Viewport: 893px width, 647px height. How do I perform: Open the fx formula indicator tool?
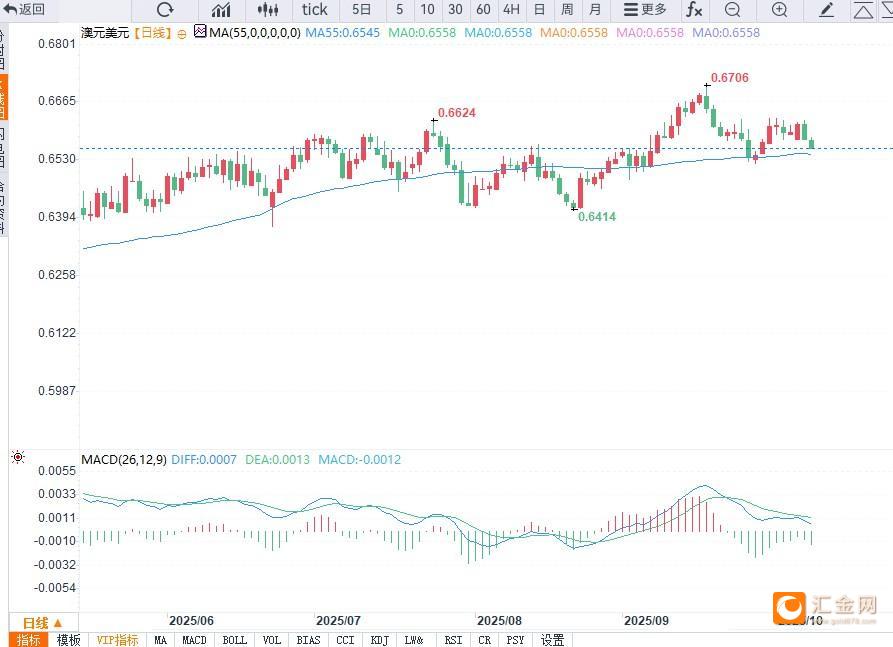pos(693,10)
